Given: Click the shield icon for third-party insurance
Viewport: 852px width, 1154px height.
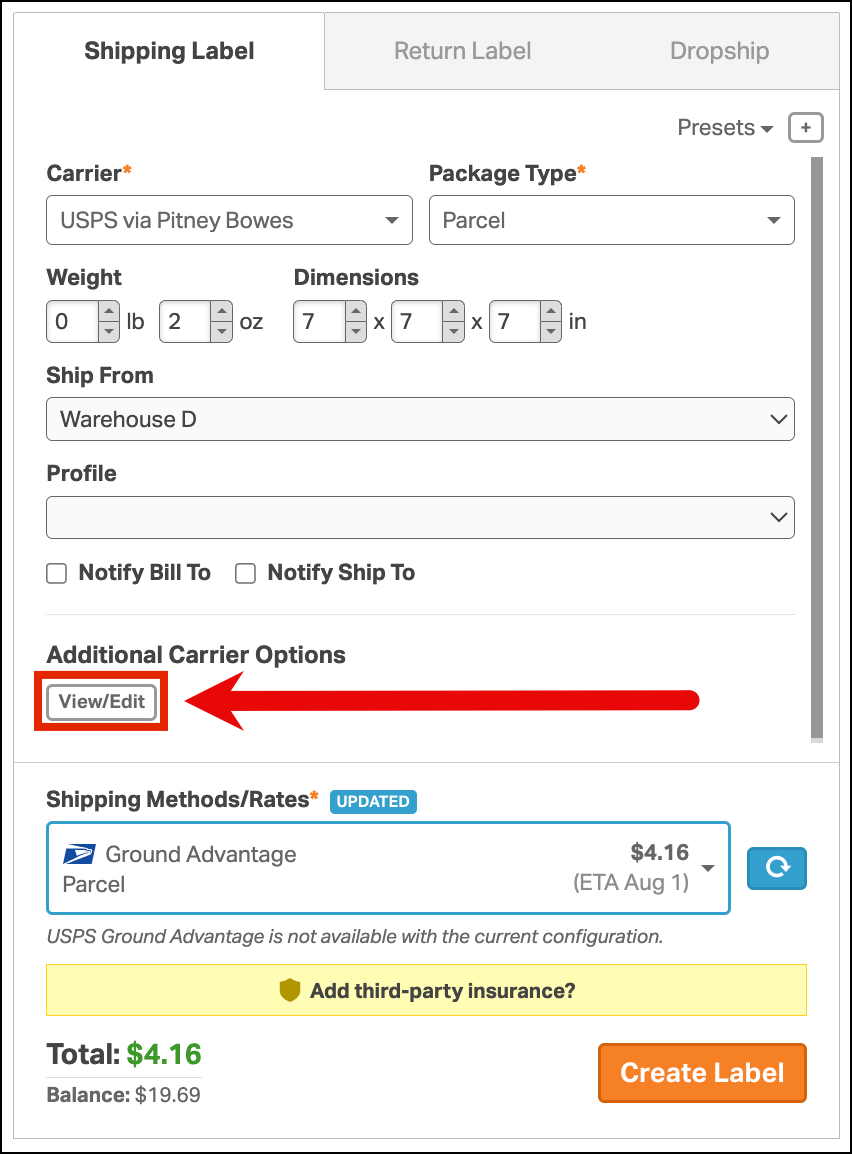Looking at the screenshot, I should click(290, 991).
